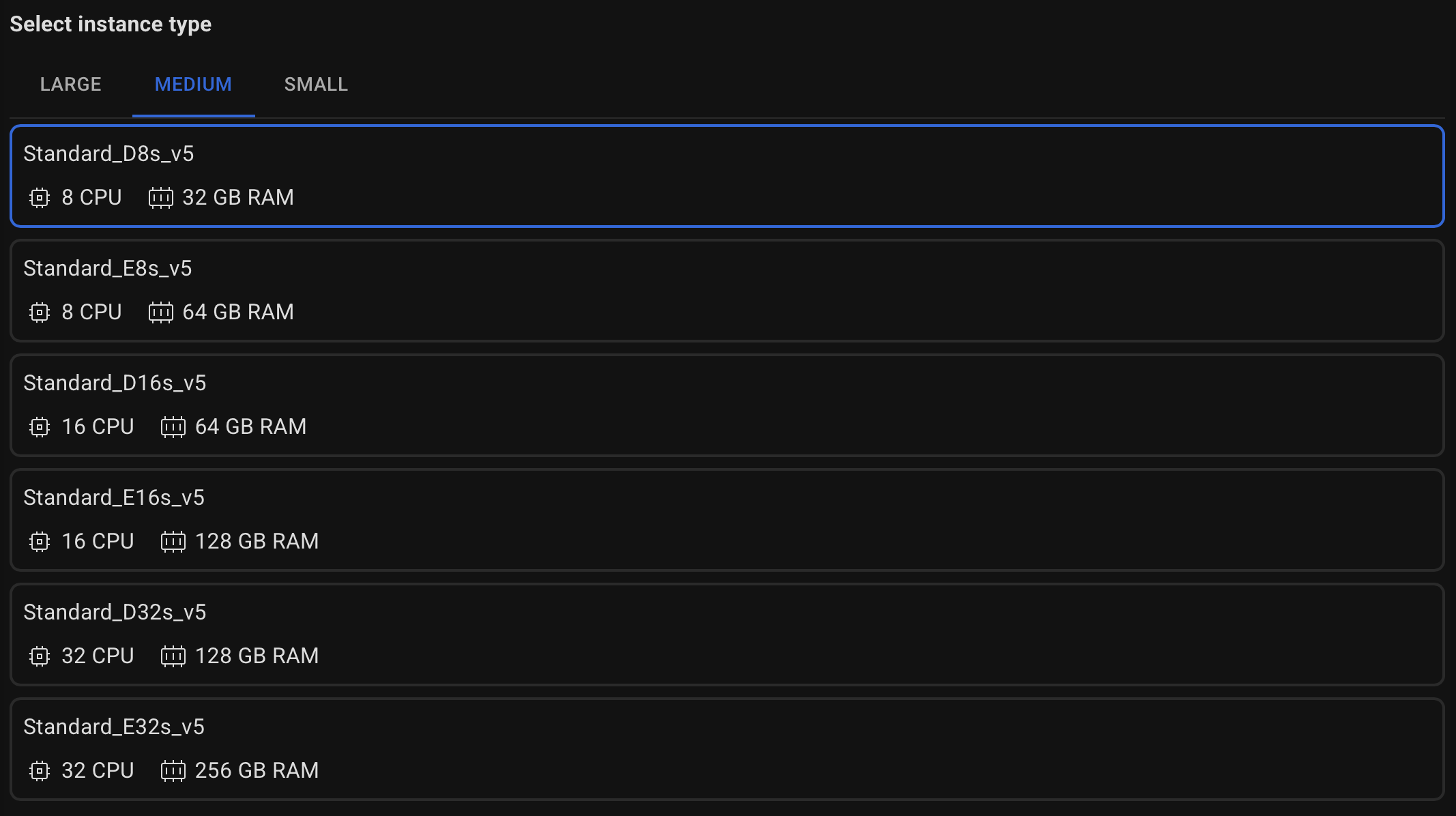Click RAM icon on Standard_D32s_v5 card

point(173,656)
